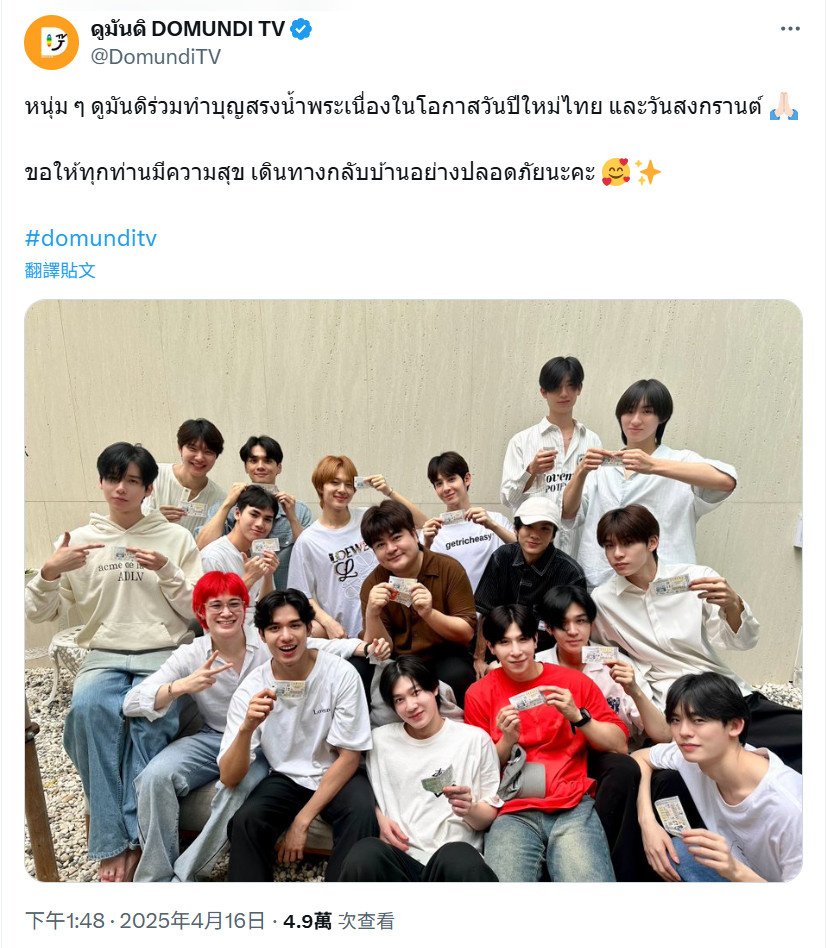Open the three-dot more options menu
829x948 pixels.
pyautogui.click(x=790, y=28)
